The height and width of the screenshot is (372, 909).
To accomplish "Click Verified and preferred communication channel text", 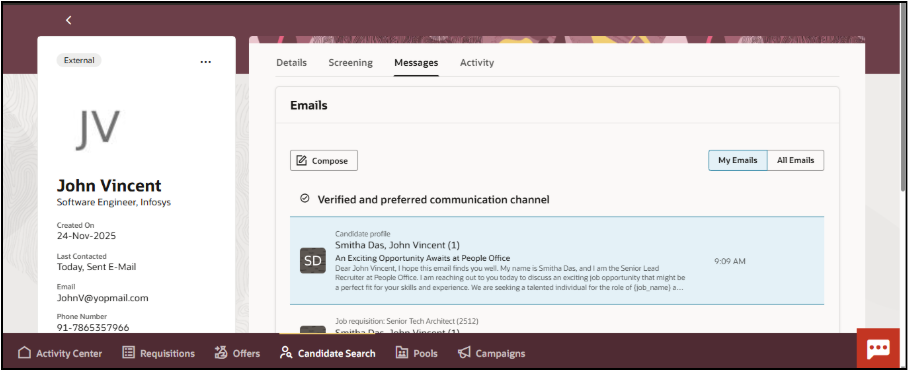I will point(433,199).
